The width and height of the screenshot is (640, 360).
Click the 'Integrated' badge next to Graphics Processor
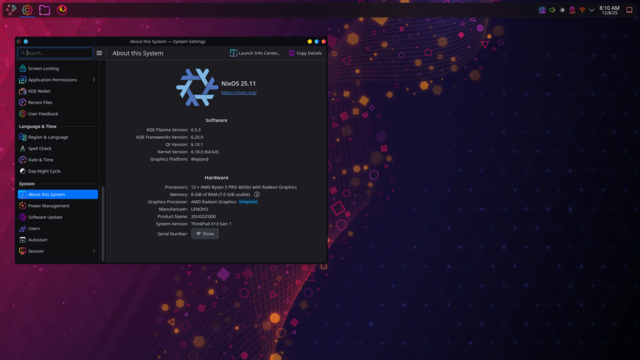click(248, 202)
